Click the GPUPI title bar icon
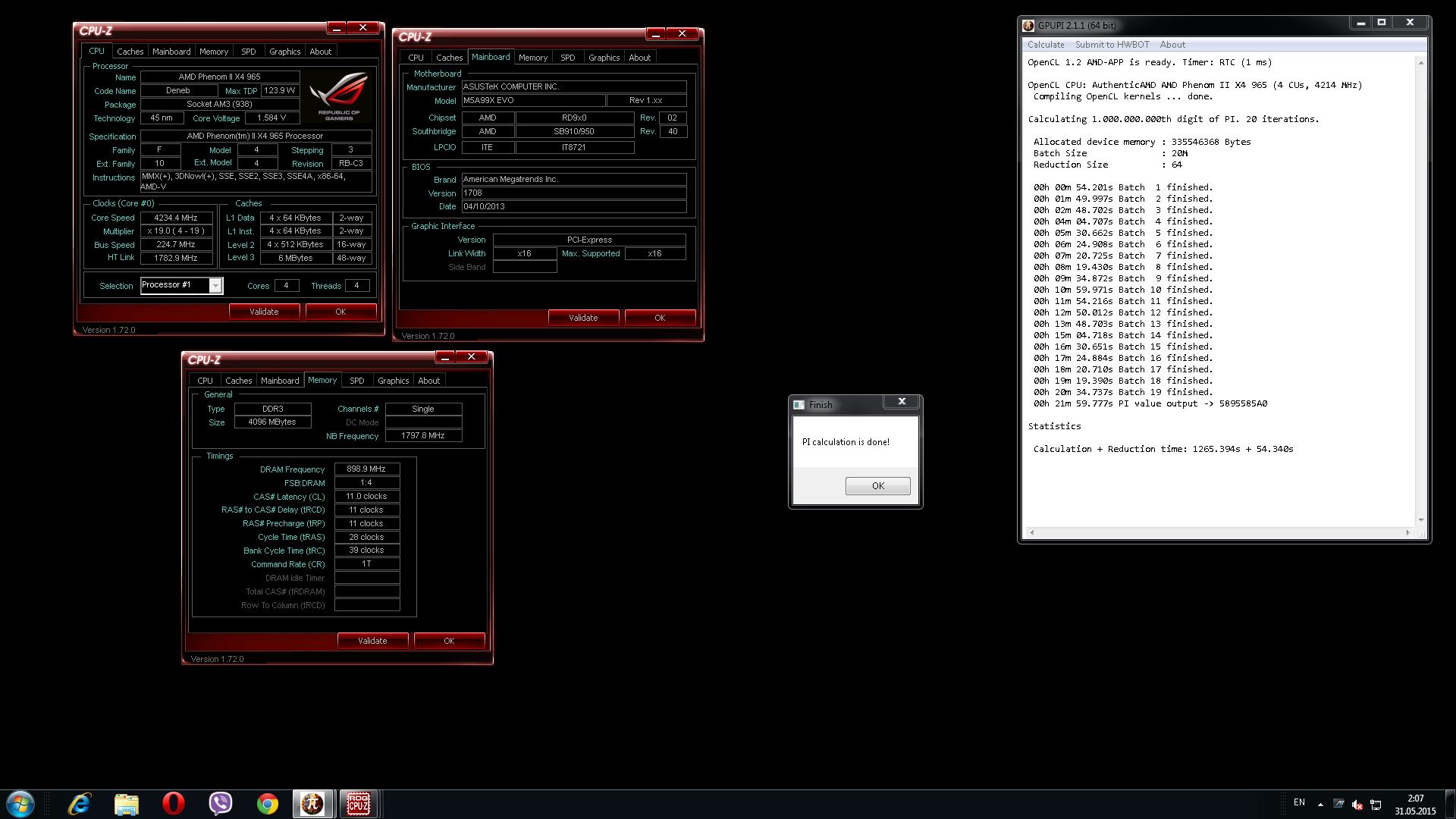 coord(1029,25)
